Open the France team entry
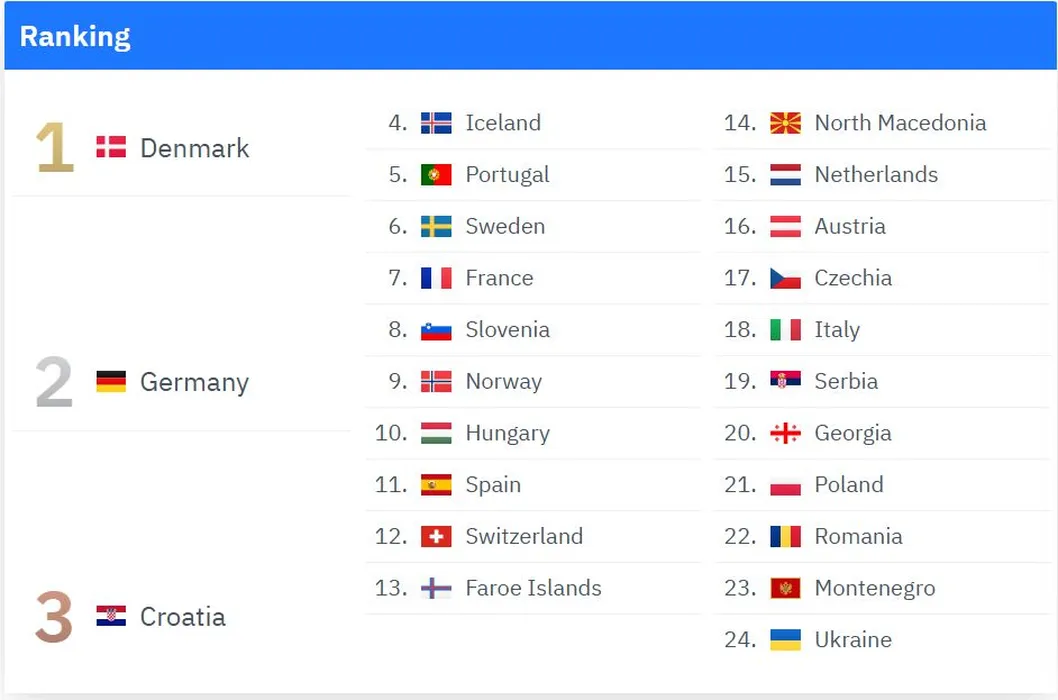1058x700 pixels. point(499,278)
